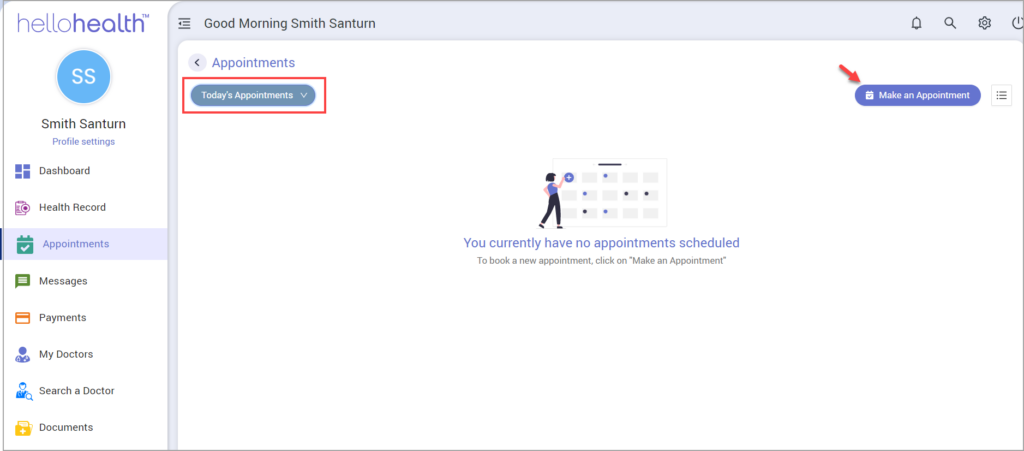Click the power logout icon
Viewport: 1024px width, 451px height.
(x=1016, y=23)
